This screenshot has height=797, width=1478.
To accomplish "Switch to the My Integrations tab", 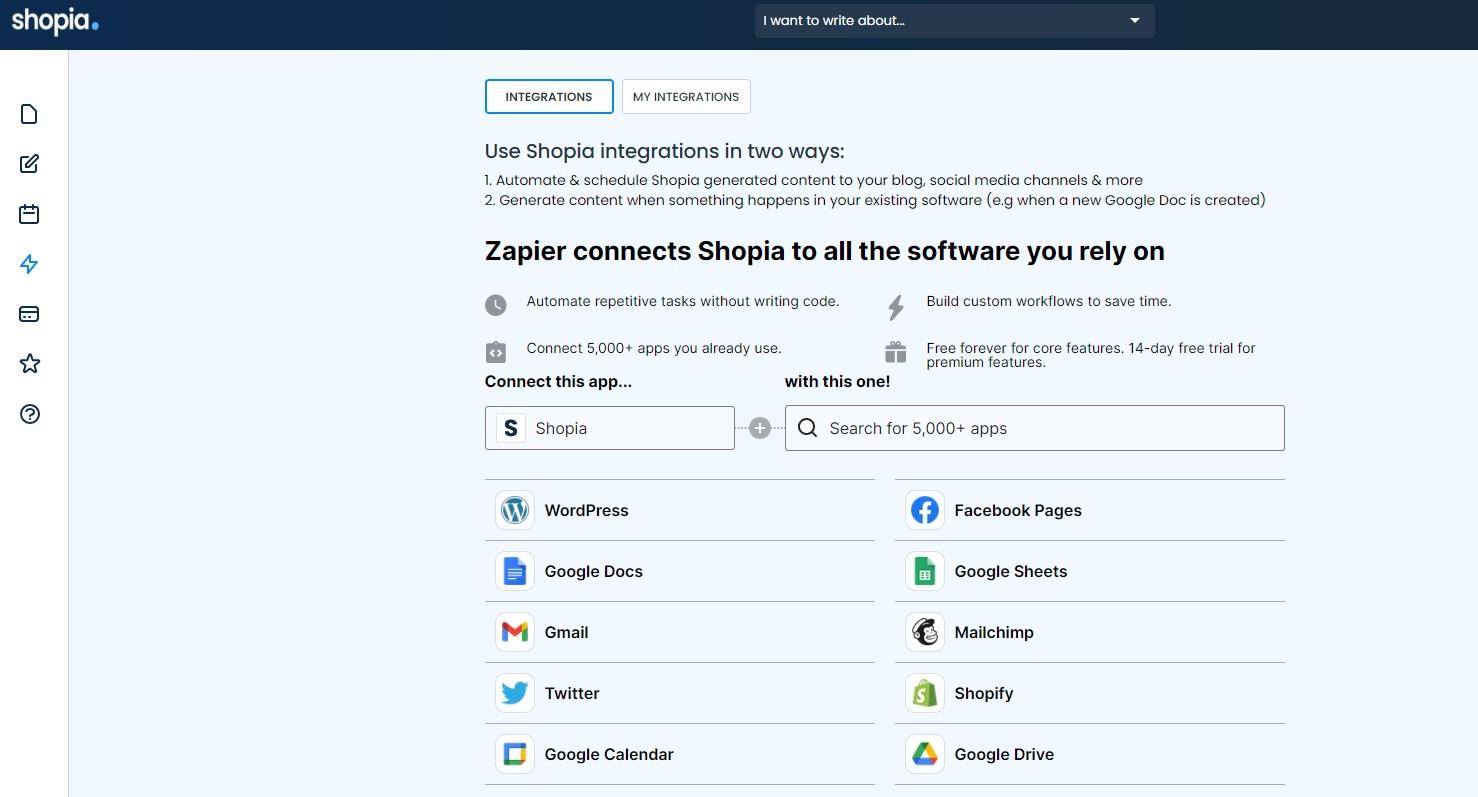I will [x=686, y=97].
